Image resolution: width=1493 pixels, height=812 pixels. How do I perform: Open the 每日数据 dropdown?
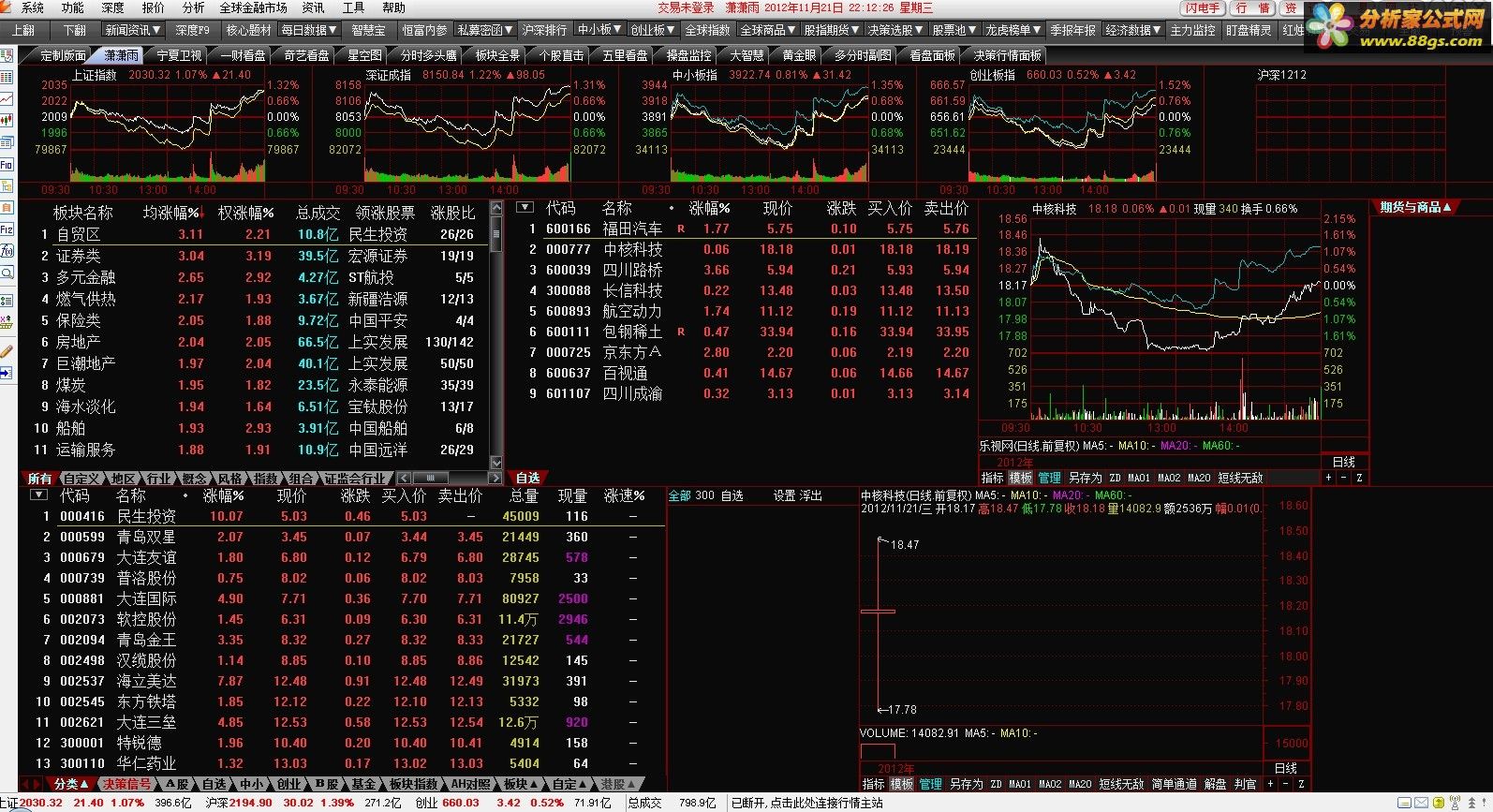(309, 30)
